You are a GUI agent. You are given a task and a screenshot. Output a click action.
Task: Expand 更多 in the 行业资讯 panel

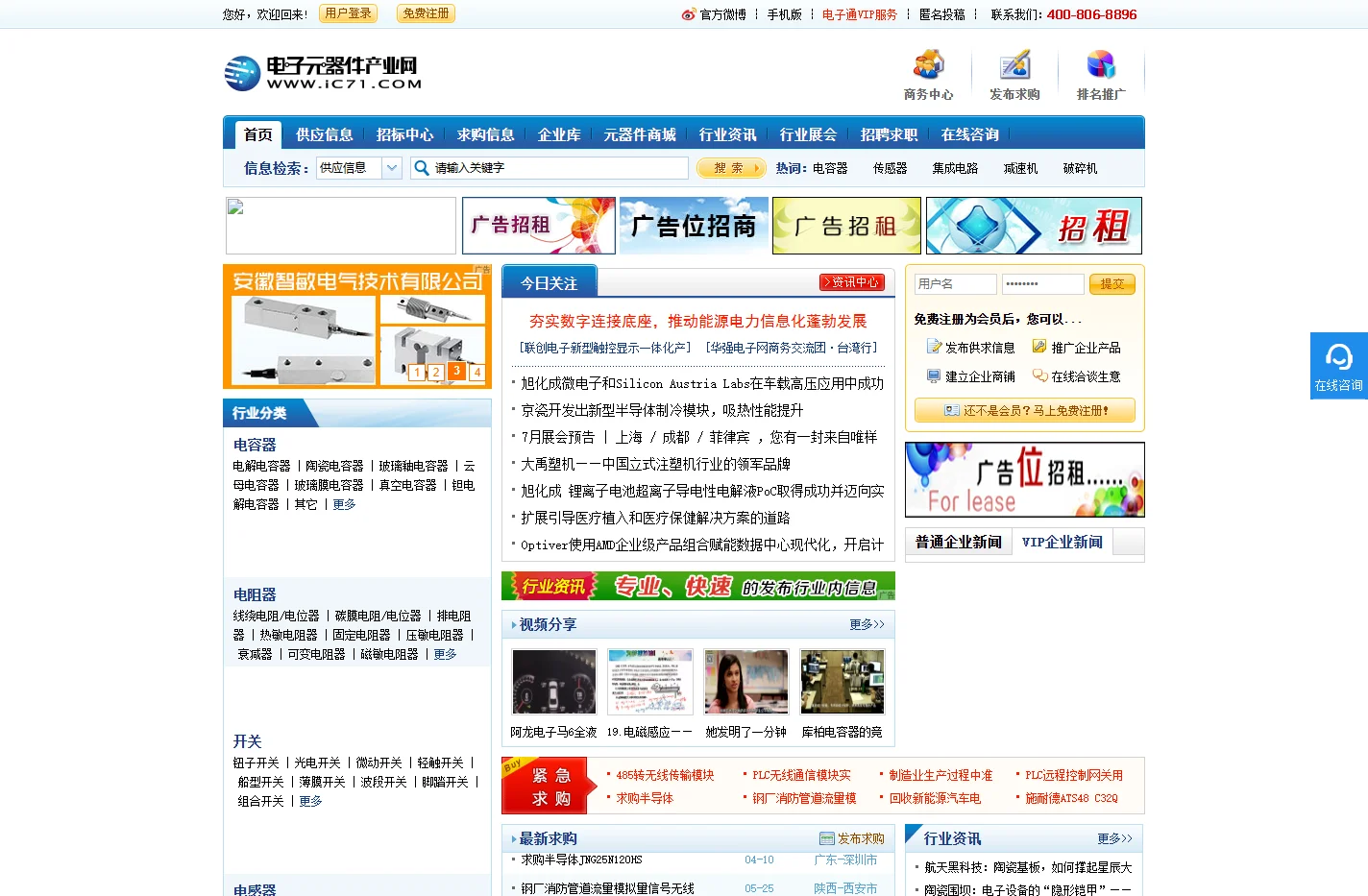coord(1114,838)
